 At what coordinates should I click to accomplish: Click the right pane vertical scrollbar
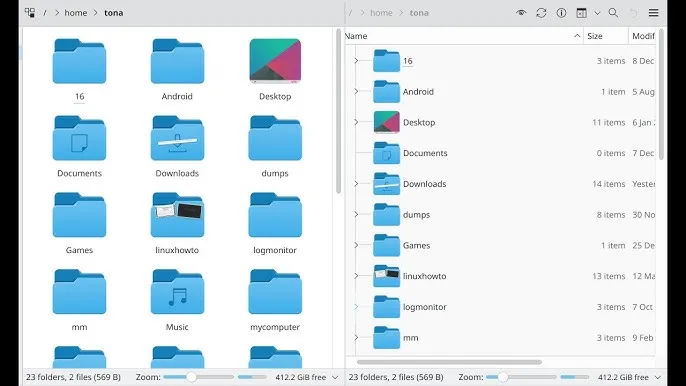[x=661, y=95]
